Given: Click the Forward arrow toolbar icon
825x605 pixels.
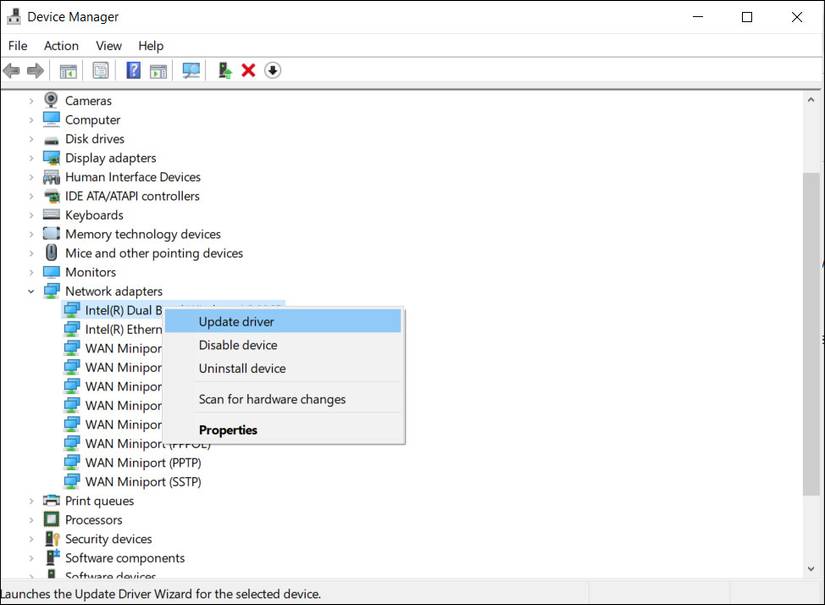Looking at the screenshot, I should (35, 70).
